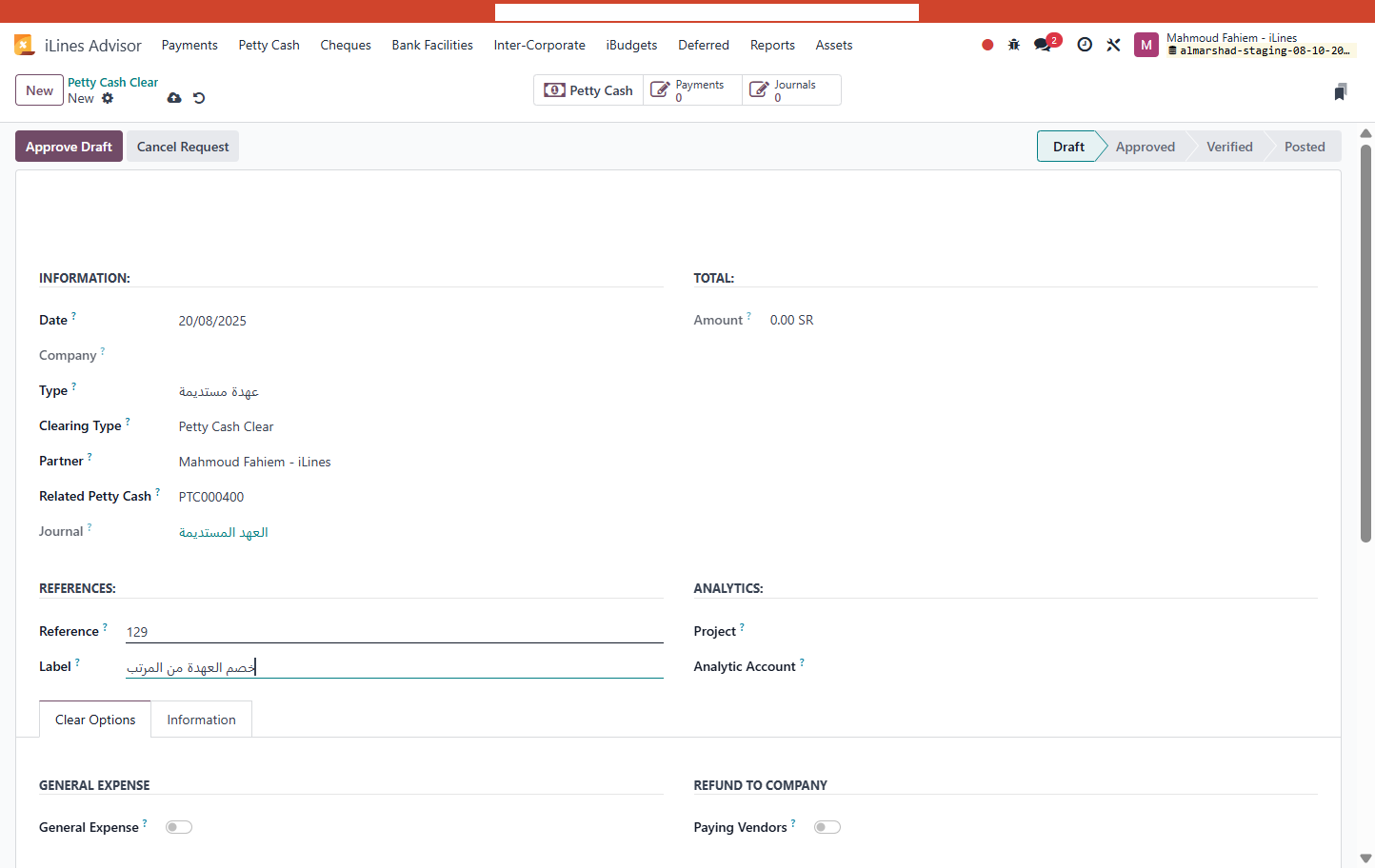
Task: Click the Petty Cash Clear breadcrumb link
Action: (112, 83)
